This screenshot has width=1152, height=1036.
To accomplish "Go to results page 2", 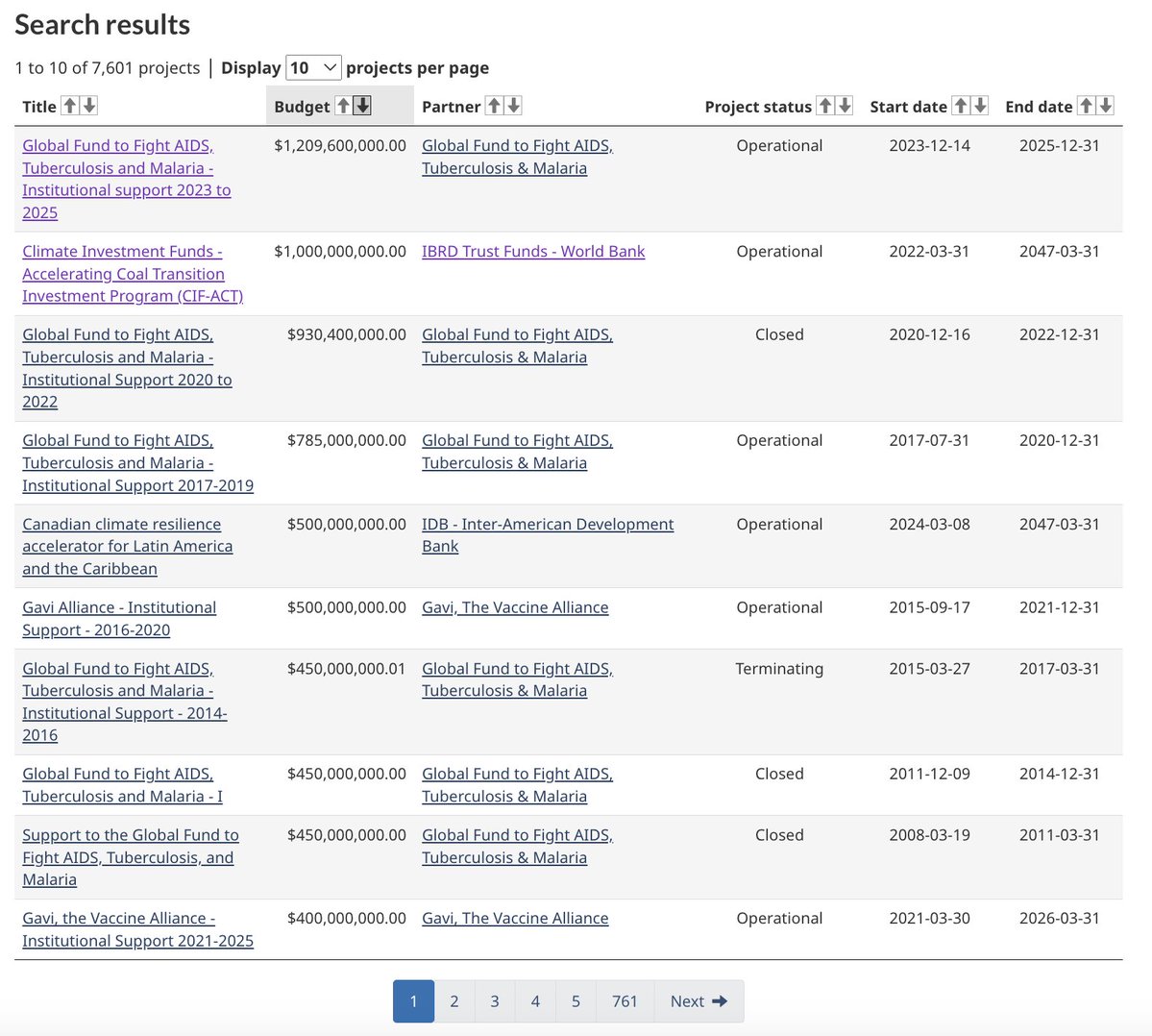I will pos(454,1001).
